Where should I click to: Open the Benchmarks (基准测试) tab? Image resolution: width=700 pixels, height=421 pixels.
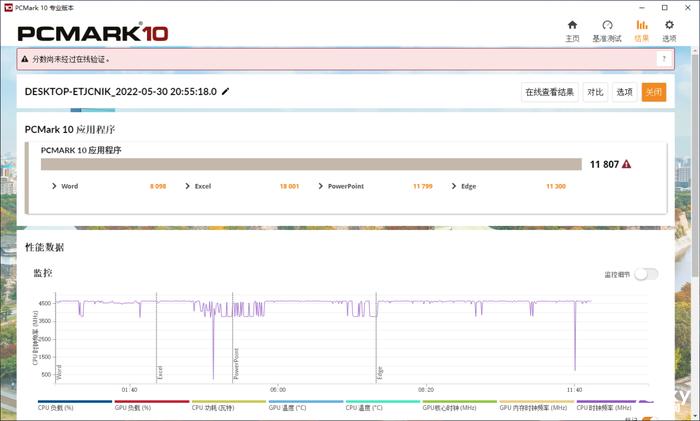click(x=607, y=31)
